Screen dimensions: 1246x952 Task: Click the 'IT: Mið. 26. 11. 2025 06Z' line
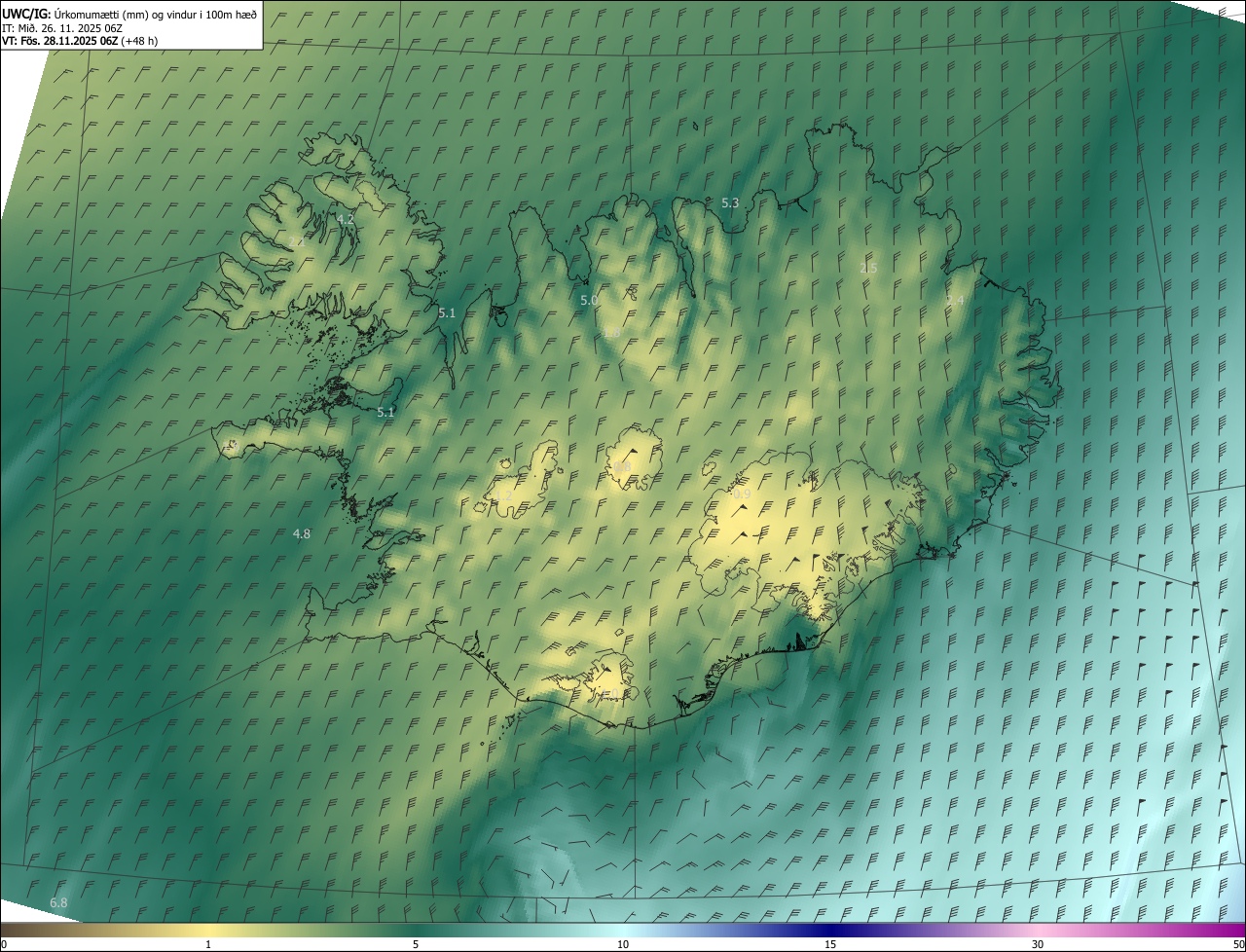point(63,27)
